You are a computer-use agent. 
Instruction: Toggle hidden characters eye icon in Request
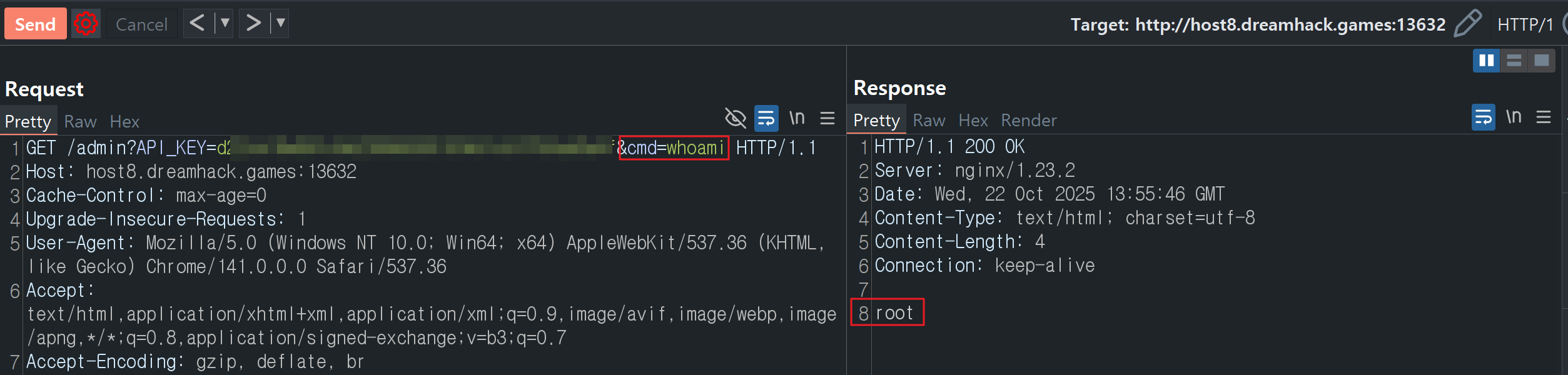(736, 118)
